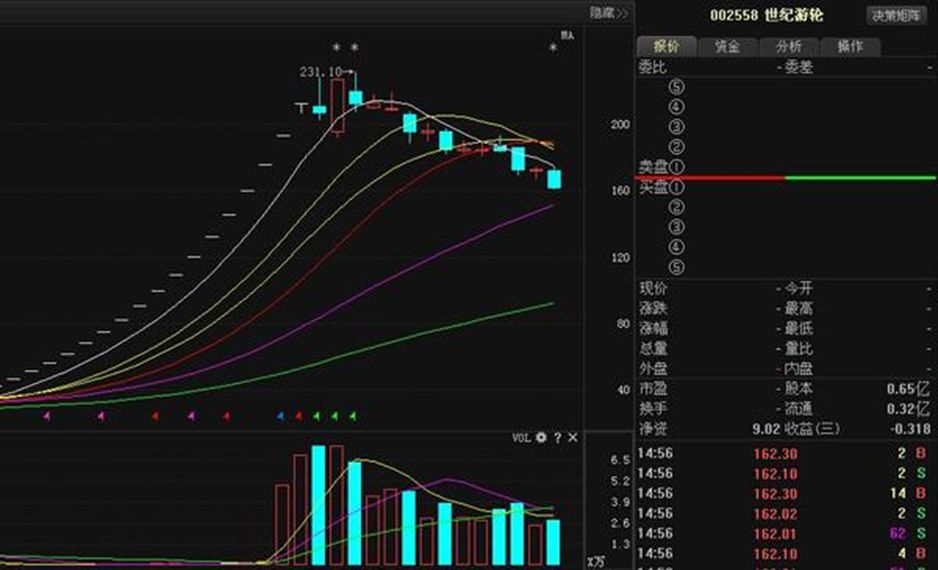The width and height of the screenshot is (938, 570).
Task: Click the 最高 high price label
Action: pyautogui.click(x=799, y=309)
